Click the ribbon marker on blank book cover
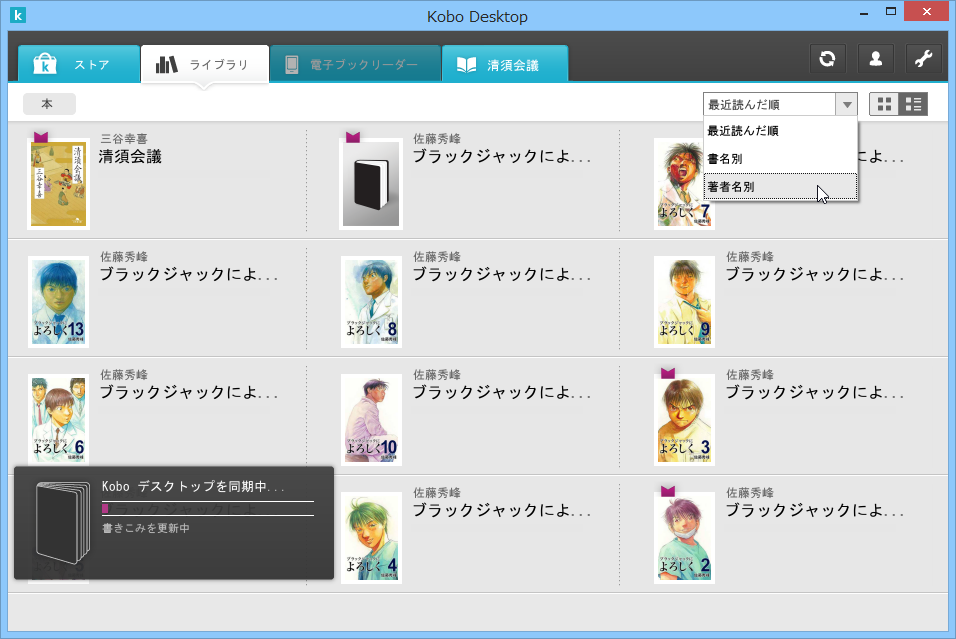956x639 pixels. tap(353, 137)
